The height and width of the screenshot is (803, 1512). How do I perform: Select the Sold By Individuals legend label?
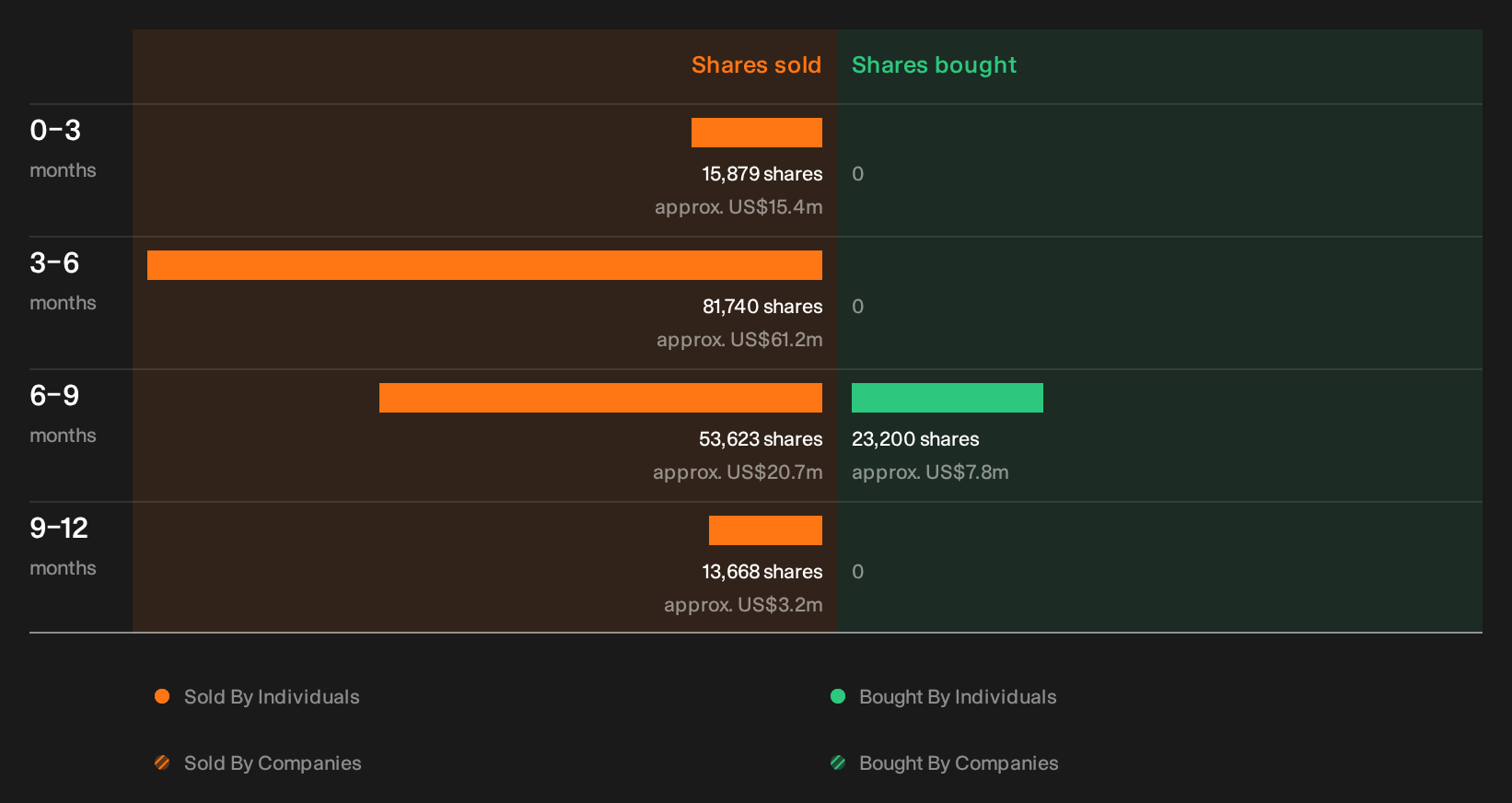tap(272, 697)
